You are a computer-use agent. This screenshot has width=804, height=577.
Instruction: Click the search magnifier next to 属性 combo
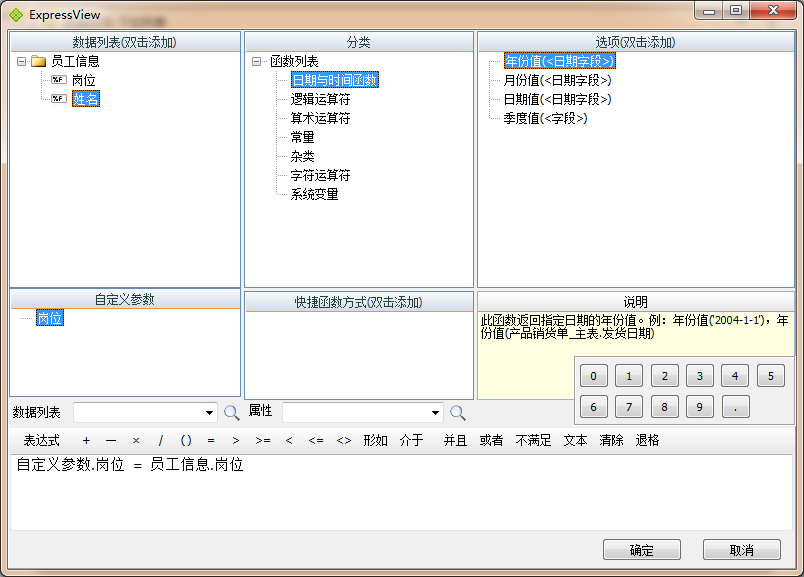coord(458,412)
